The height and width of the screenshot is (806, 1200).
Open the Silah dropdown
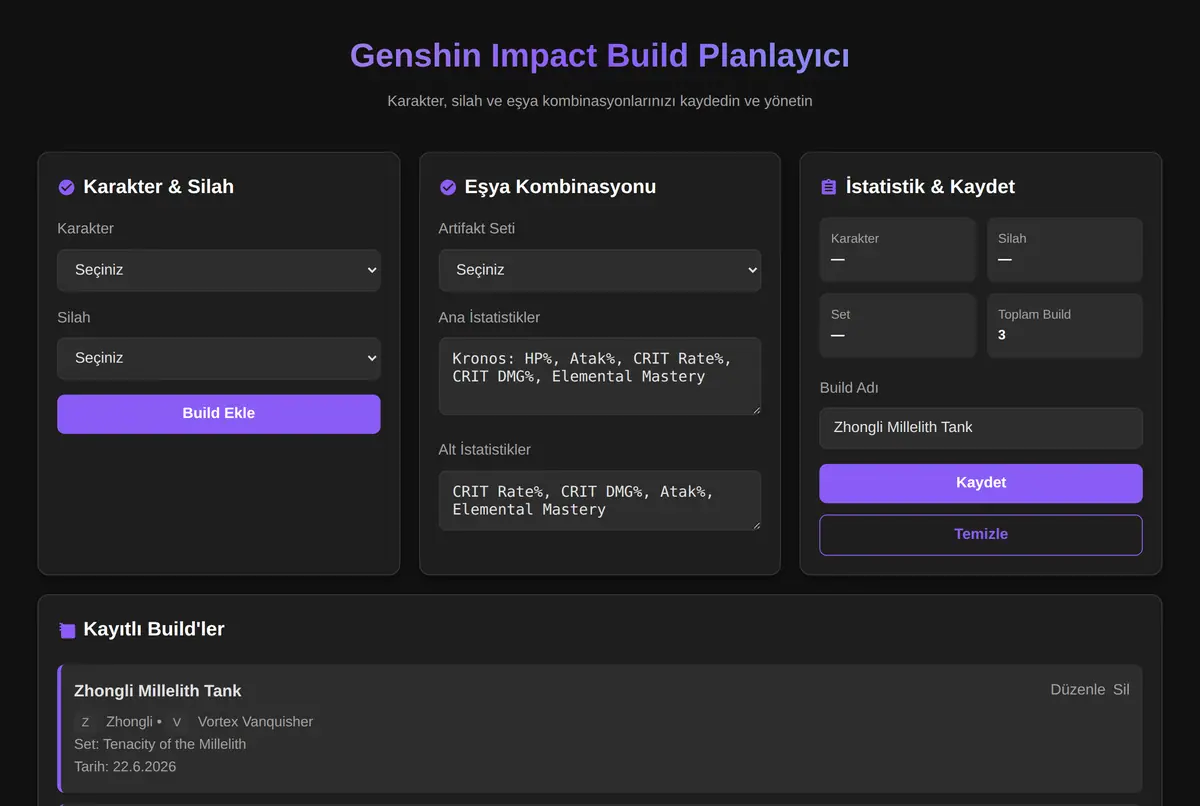(x=219, y=358)
